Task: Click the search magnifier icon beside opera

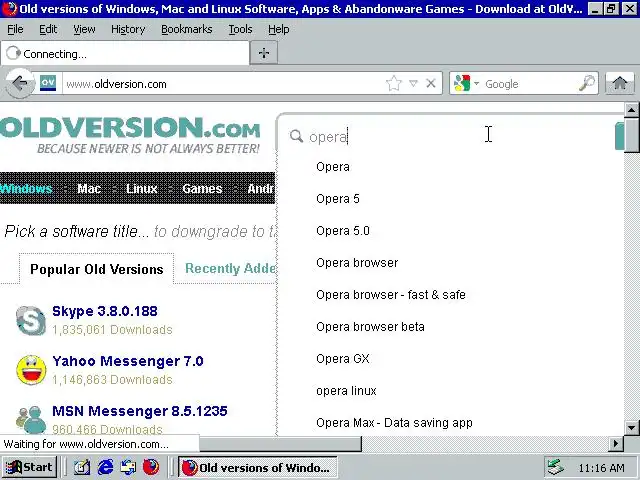Action: click(296, 136)
